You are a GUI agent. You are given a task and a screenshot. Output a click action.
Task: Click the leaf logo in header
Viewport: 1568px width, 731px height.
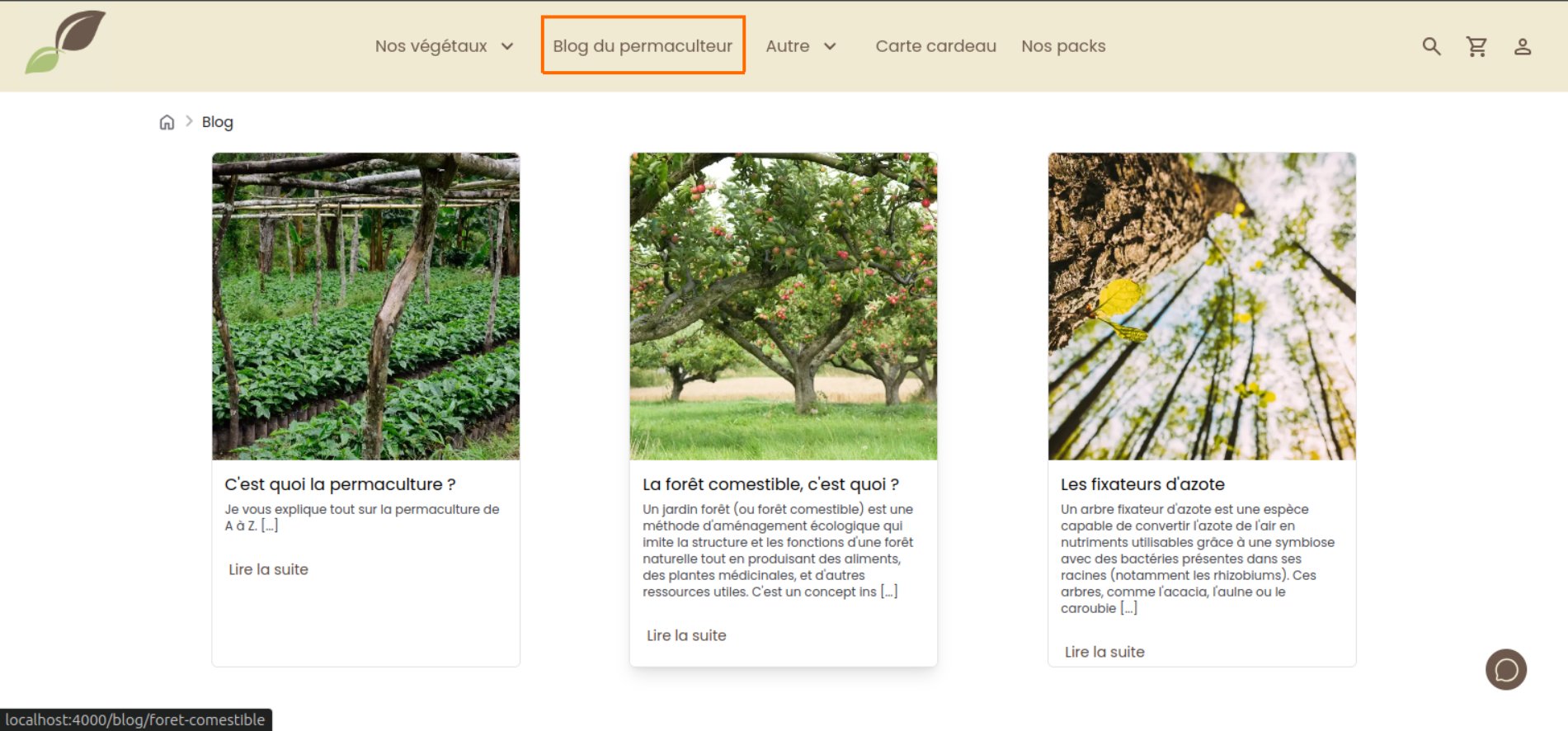tap(65, 42)
